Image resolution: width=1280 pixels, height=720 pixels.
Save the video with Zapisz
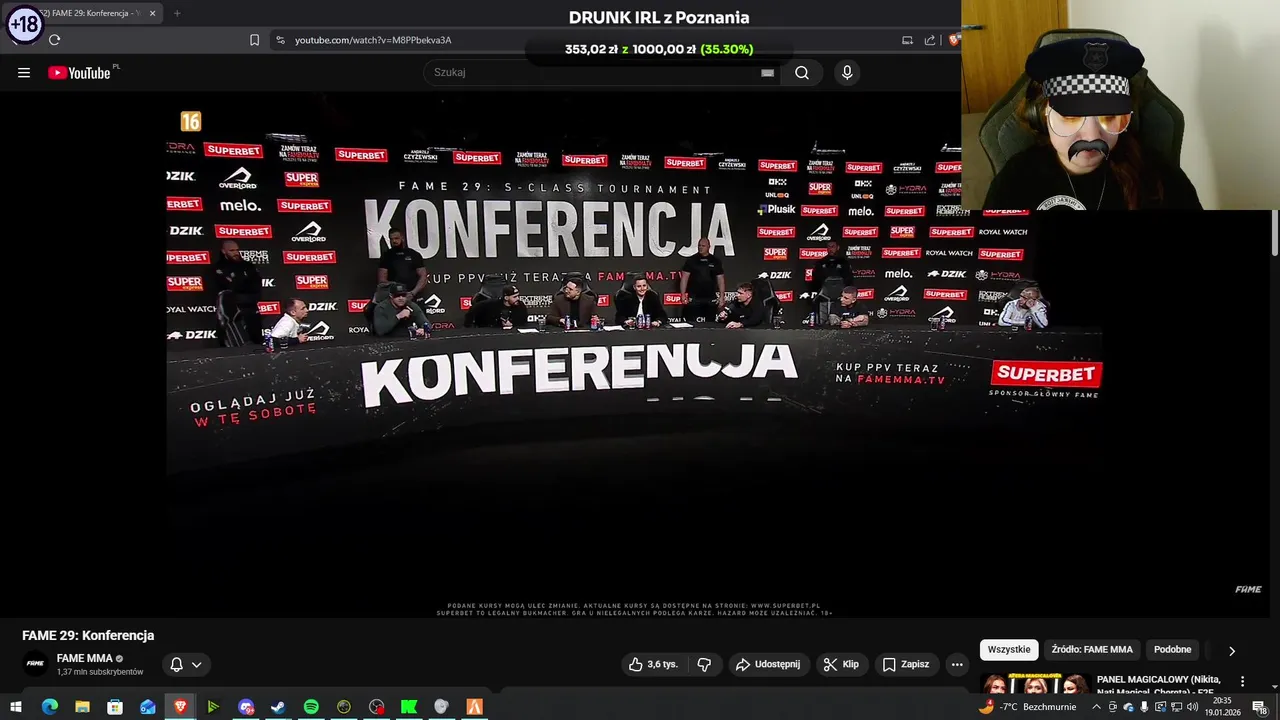click(x=906, y=664)
